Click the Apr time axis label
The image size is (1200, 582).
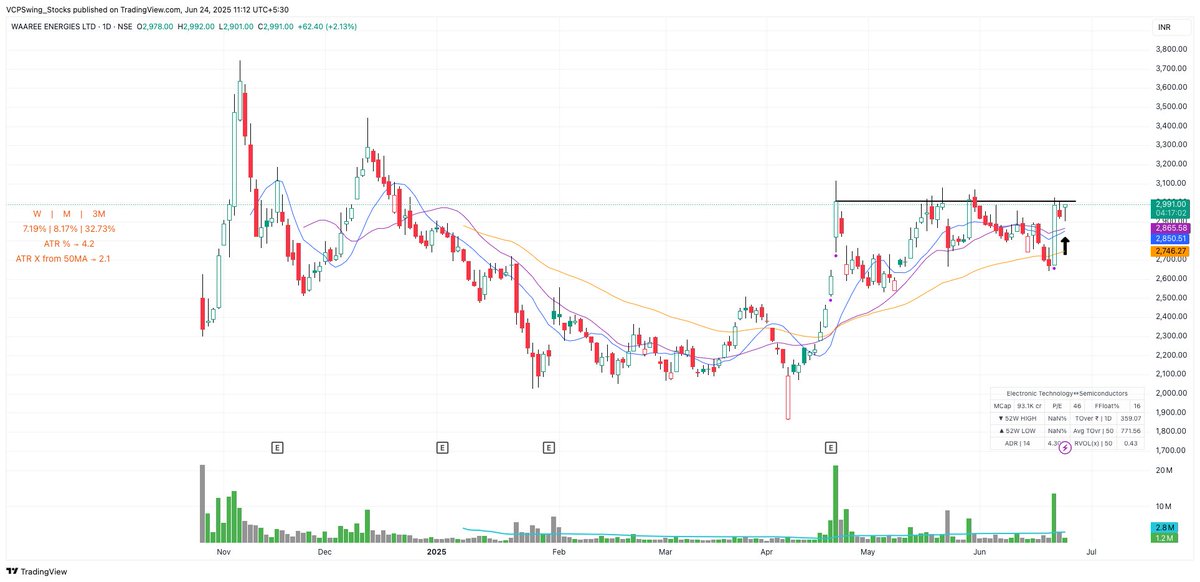(x=767, y=552)
